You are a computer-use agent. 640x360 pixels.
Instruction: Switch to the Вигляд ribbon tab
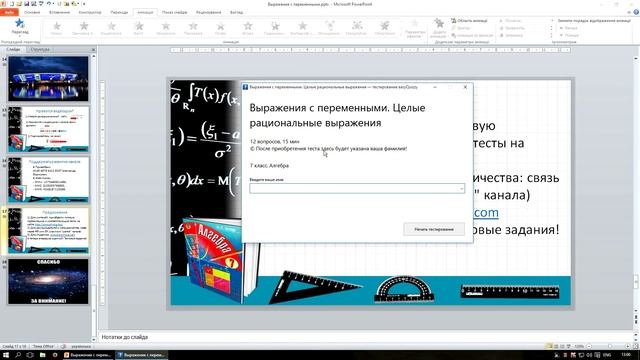(236, 12)
